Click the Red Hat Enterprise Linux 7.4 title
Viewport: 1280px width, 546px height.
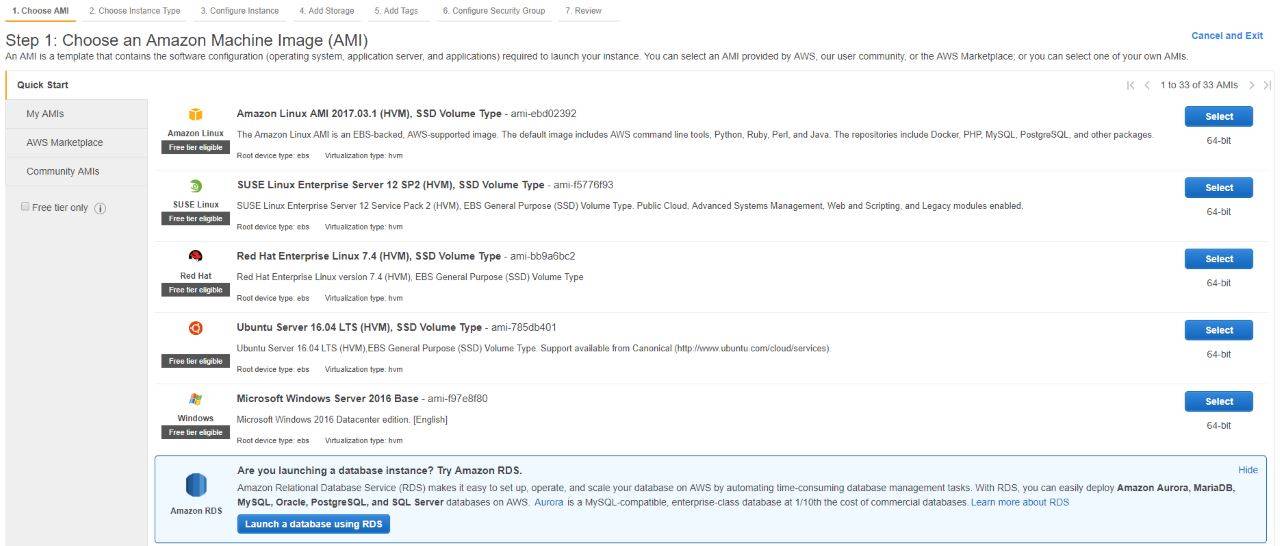point(369,256)
